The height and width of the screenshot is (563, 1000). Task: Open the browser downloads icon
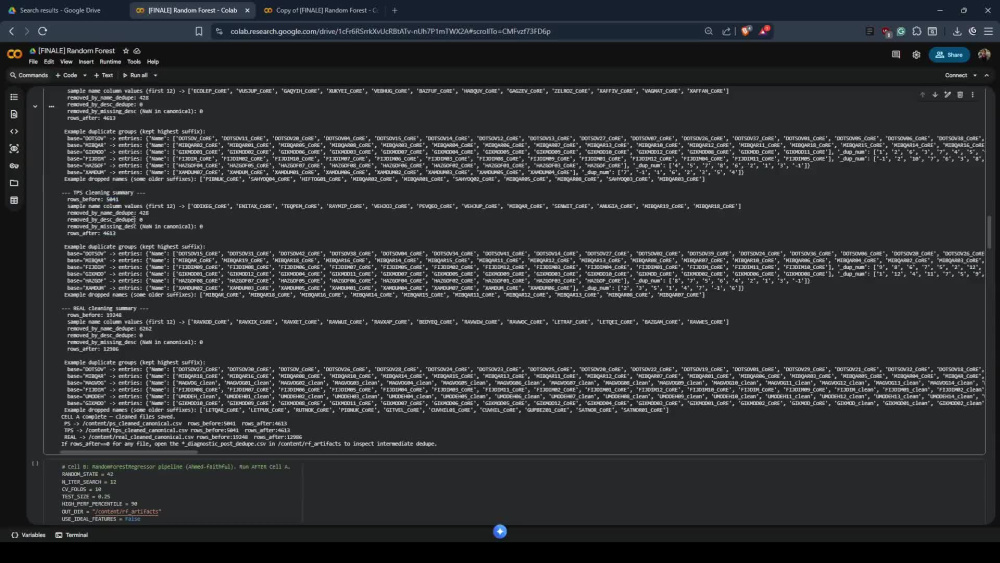coord(957,31)
